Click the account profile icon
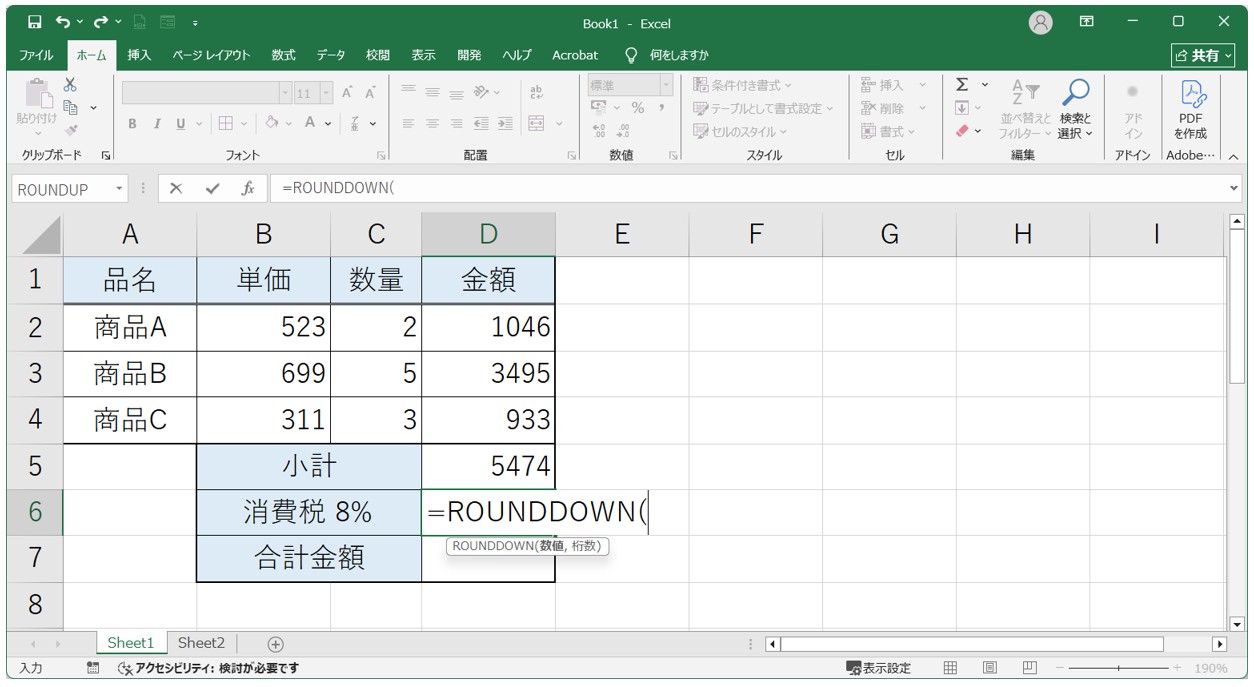This screenshot has width=1254, height=687. coord(1040,22)
